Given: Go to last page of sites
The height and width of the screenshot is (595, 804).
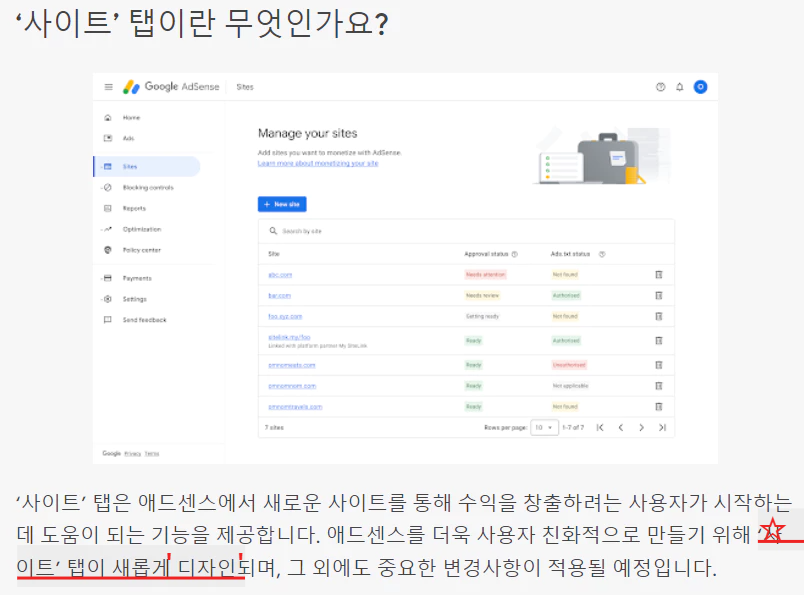Looking at the screenshot, I should [x=662, y=427].
